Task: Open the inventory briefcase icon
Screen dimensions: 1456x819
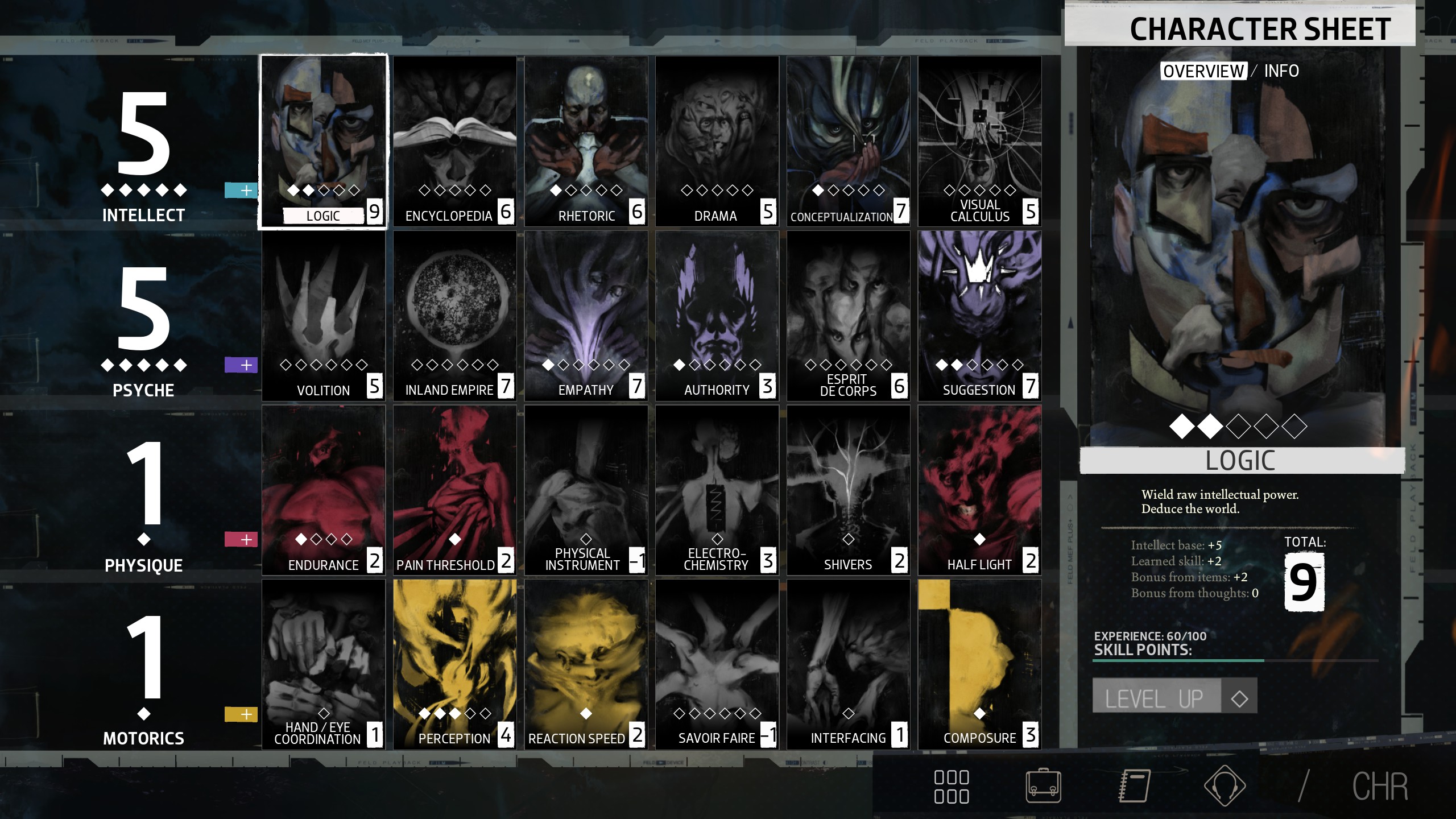Action: coord(1043,786)
